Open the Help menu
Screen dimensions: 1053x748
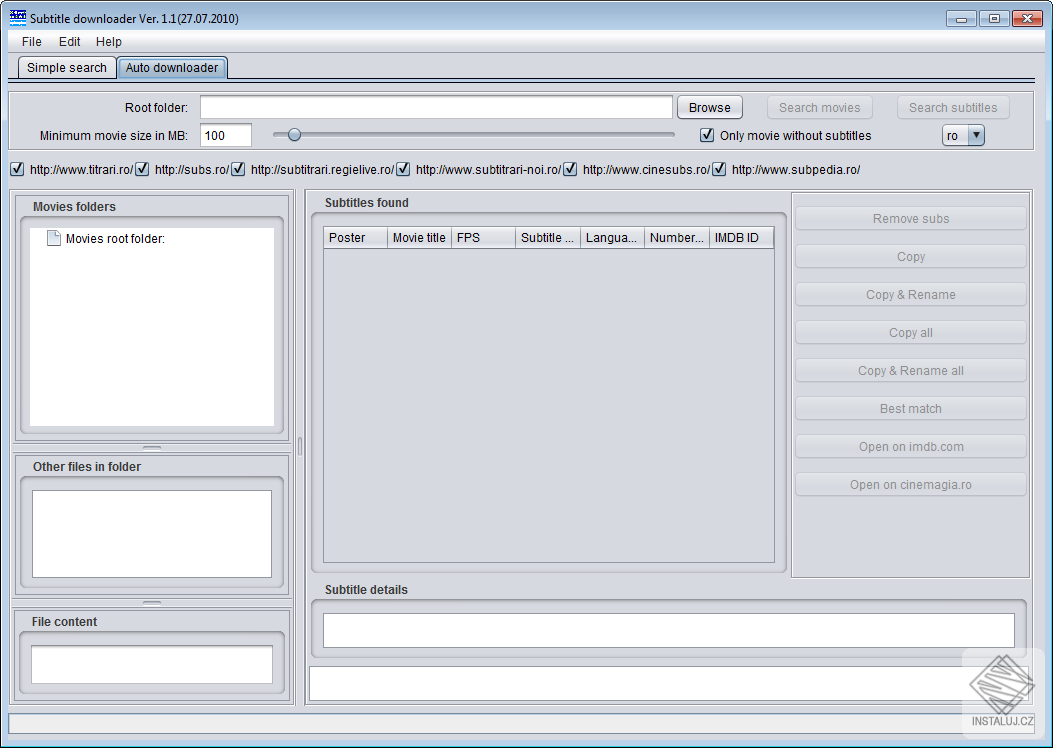tap(108, 42)
